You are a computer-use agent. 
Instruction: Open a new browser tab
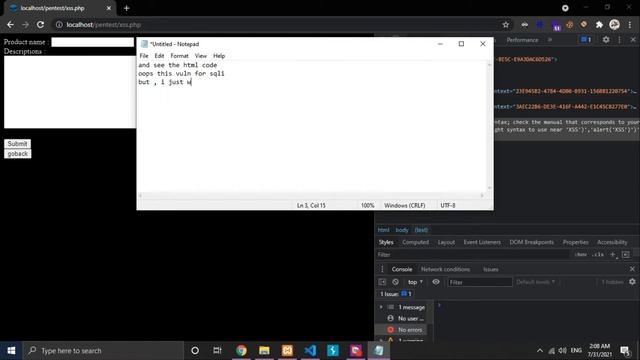[127, 8]
